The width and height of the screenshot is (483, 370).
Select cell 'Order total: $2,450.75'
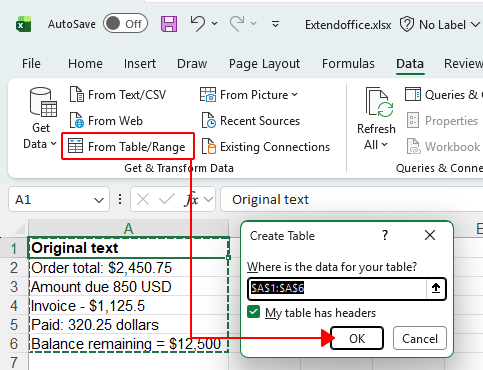[x=129, y=267]
